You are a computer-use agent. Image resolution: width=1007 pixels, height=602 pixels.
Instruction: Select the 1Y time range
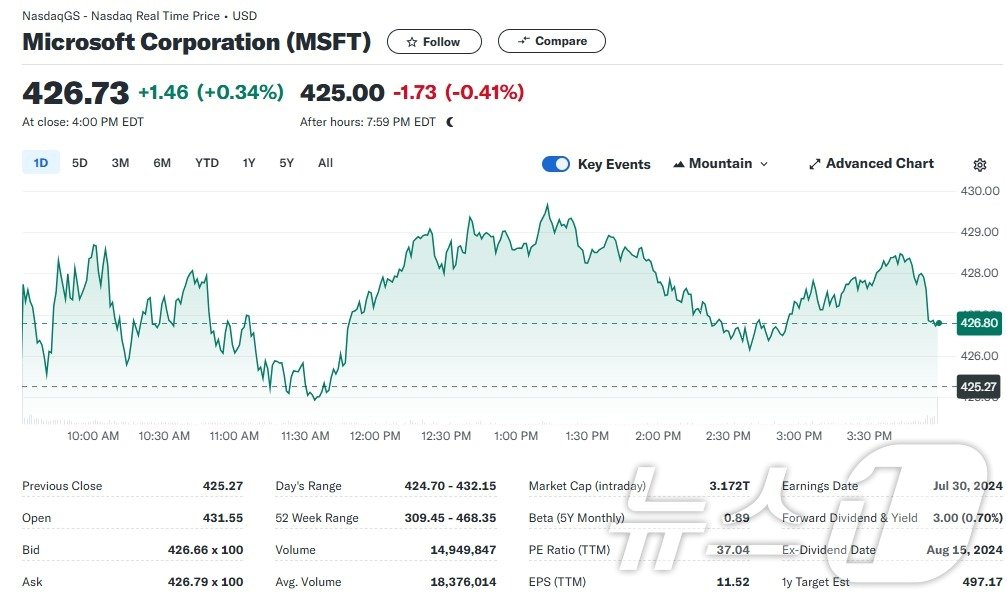click(249, 163)
